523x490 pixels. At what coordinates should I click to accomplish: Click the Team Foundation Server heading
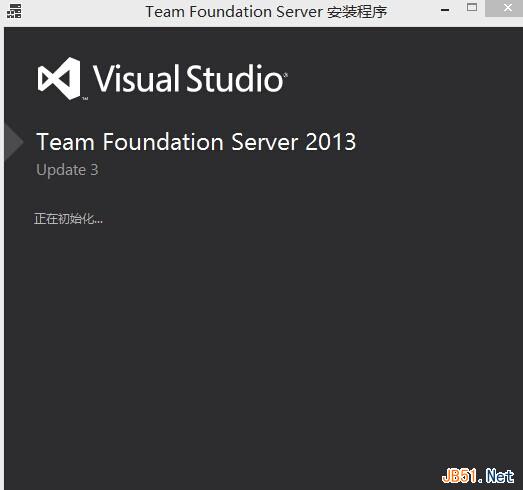(167, 142)
